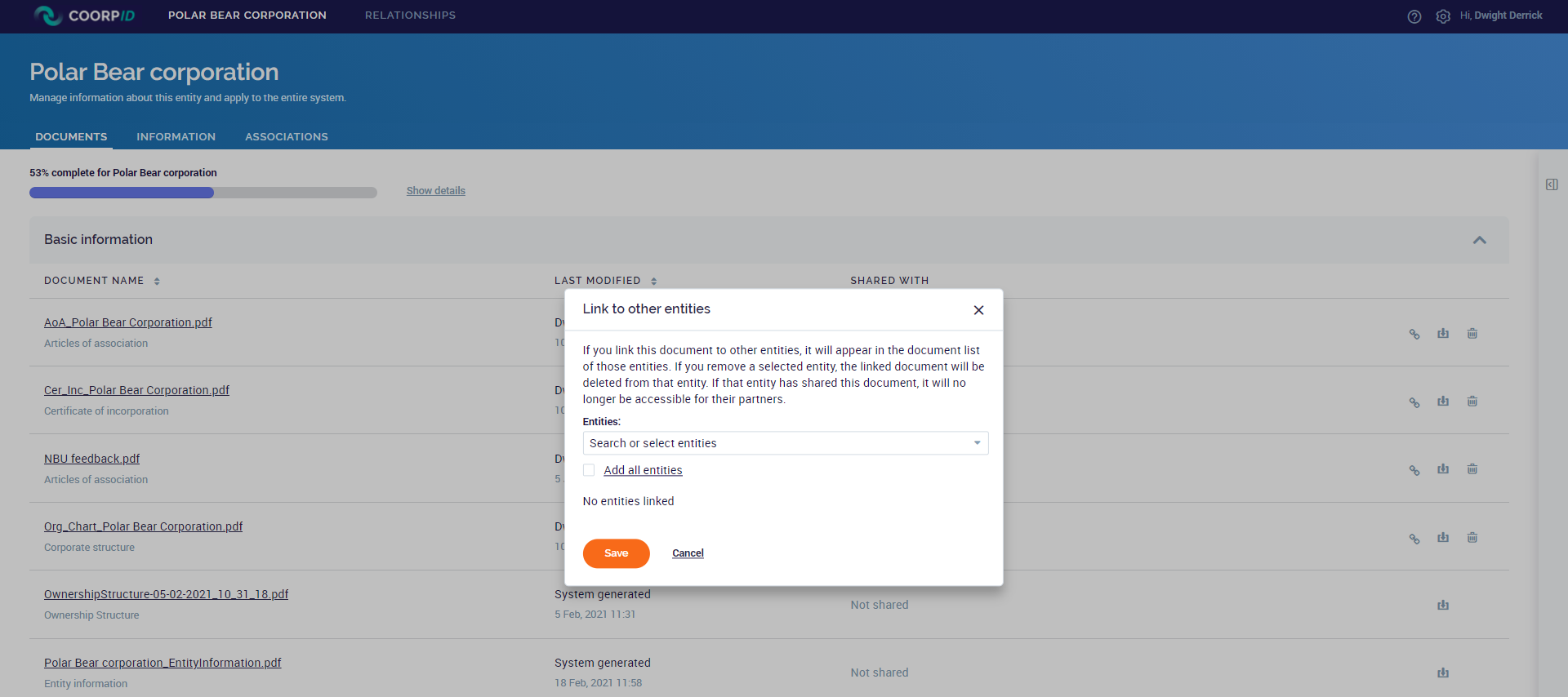This screenshot has width=1568, height=697.
Task: Click link icon for NBU feedback.pdf
Action: tap(1414, 470)
